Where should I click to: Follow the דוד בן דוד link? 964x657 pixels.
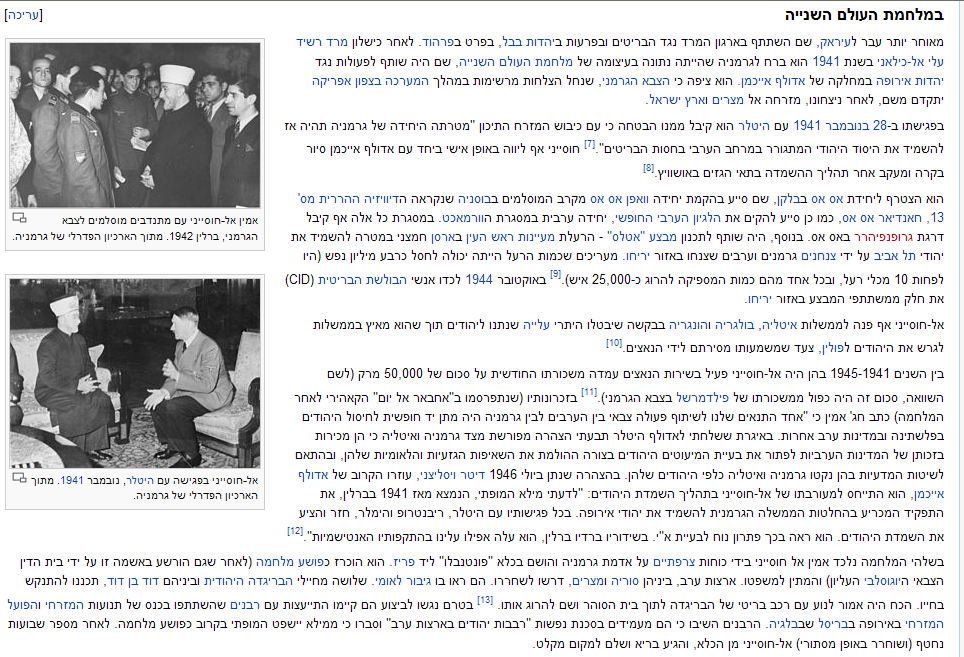(132, 581)
